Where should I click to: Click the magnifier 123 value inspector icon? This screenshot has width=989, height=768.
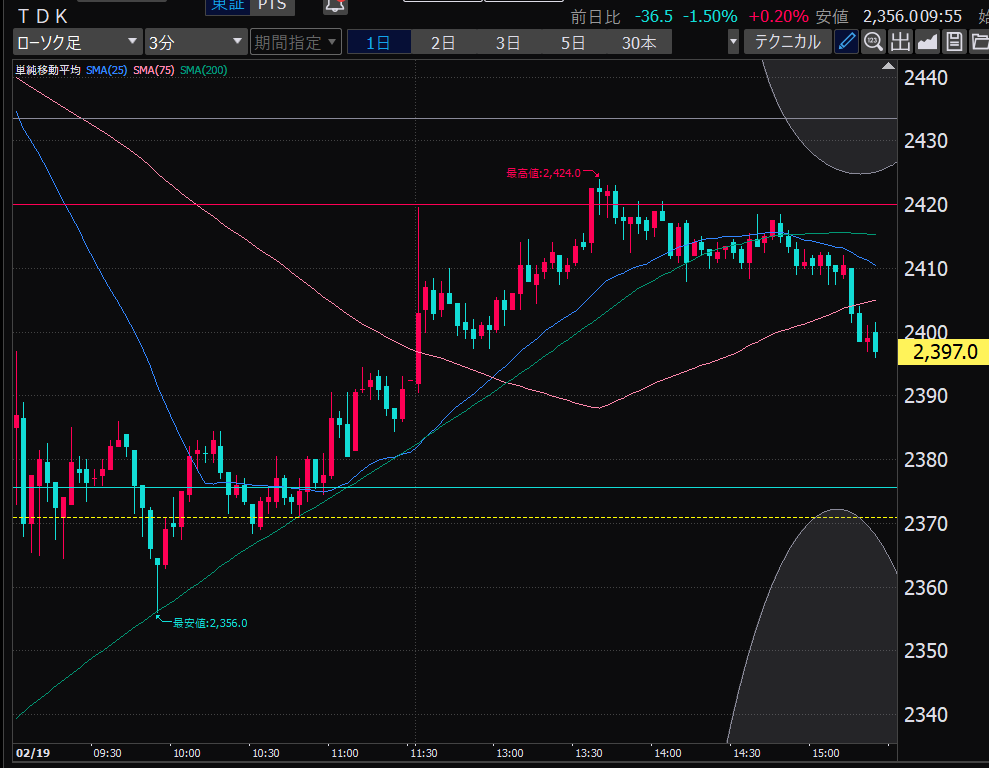click(x=873, y=42)
